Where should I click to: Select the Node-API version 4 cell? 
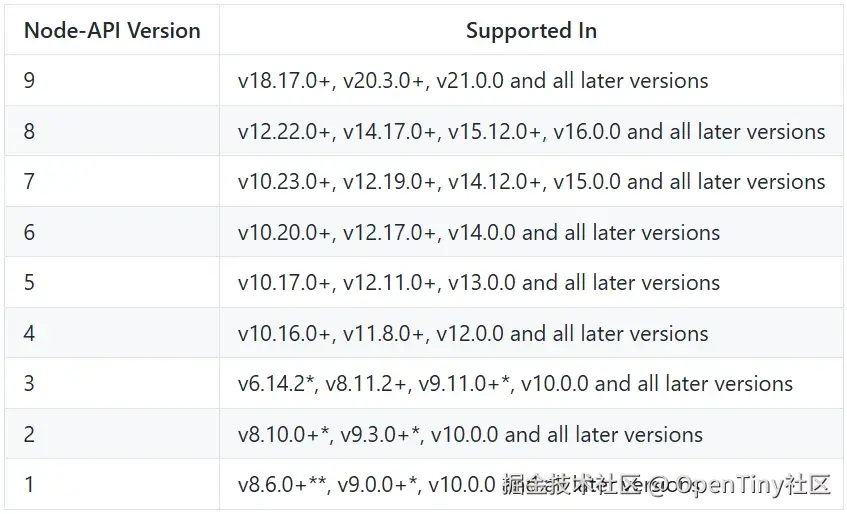point(112,333)
